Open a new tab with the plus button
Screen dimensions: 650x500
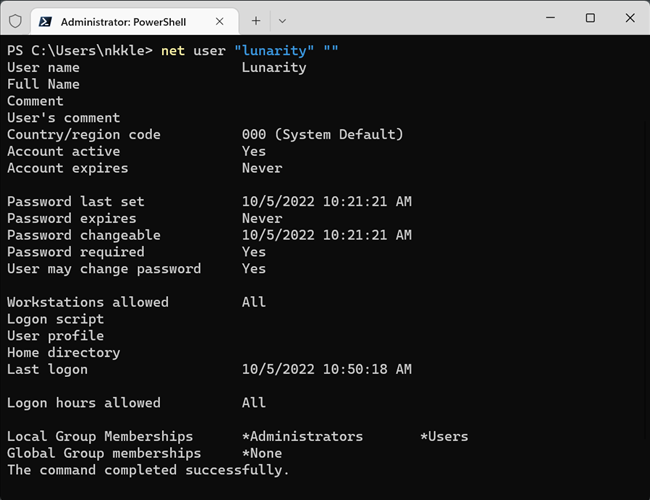(x=256, y=20)
